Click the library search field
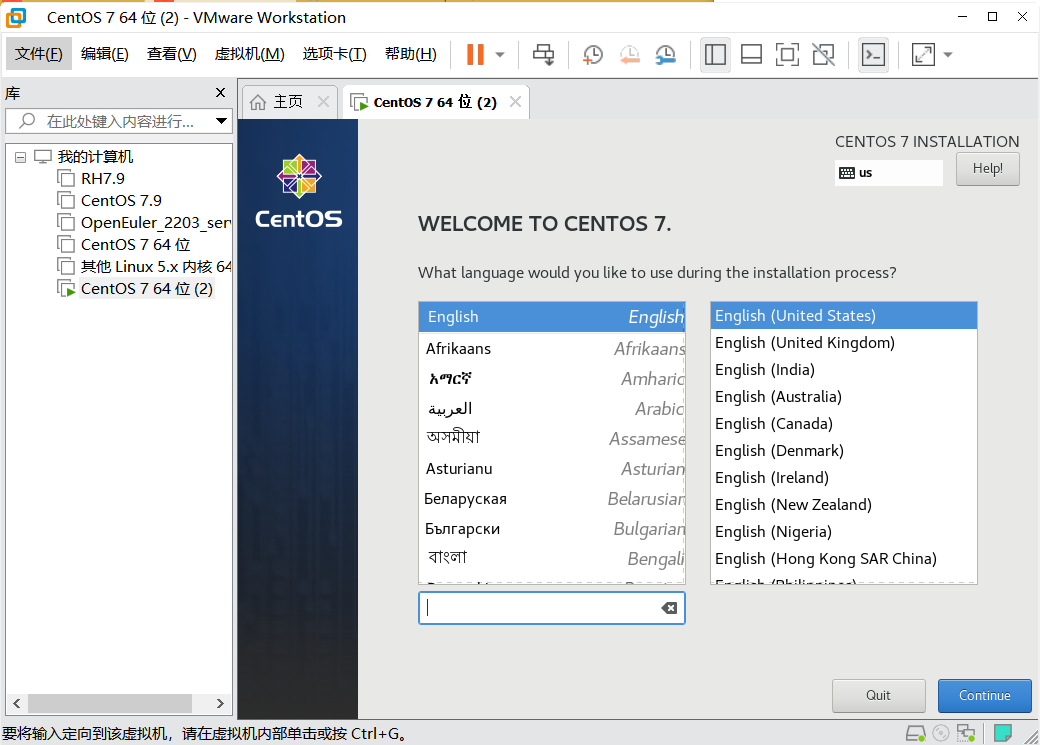 tap(119, 121)
